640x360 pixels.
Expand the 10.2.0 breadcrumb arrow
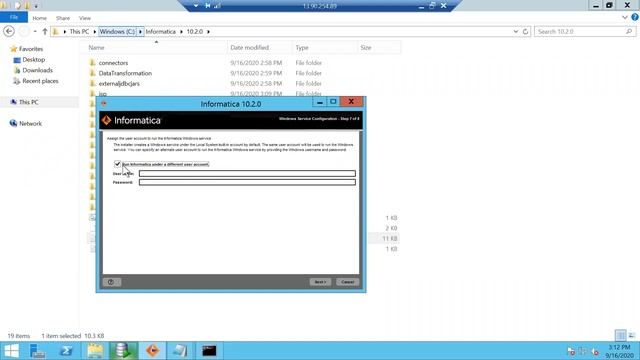tap(209, 31)
